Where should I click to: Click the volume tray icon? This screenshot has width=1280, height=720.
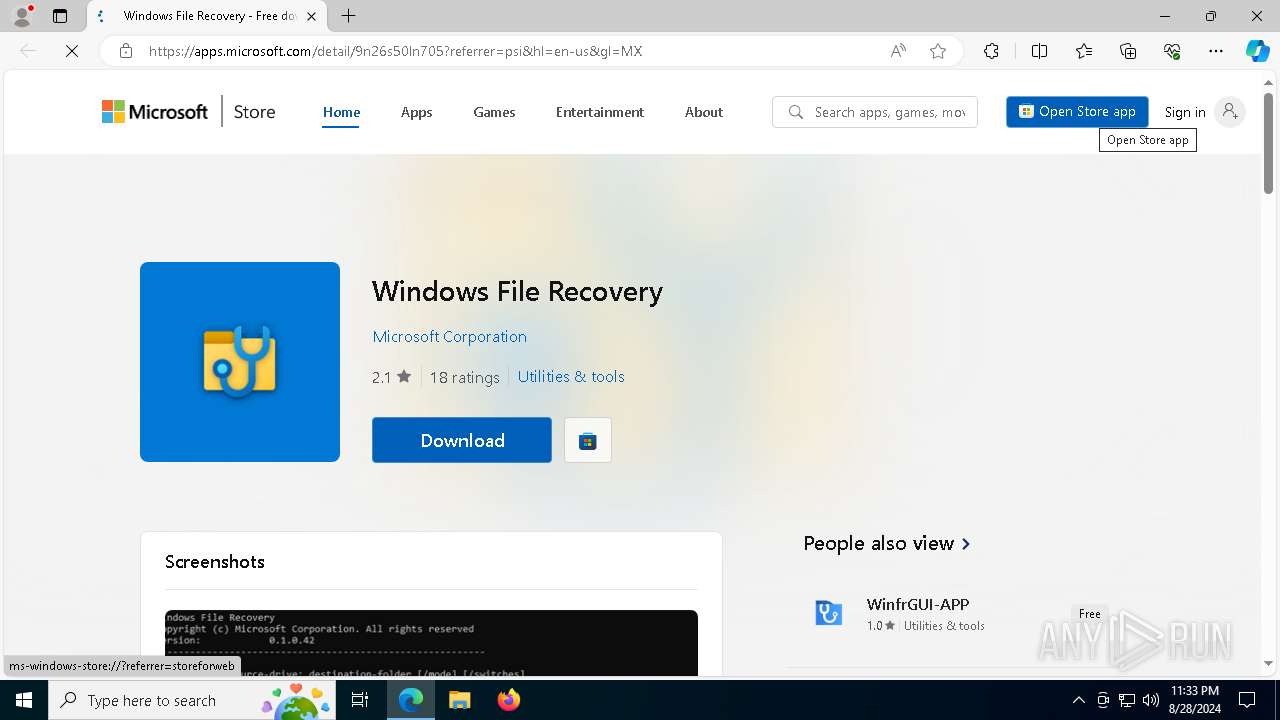pyautogui.click(x=1151, y=700)
